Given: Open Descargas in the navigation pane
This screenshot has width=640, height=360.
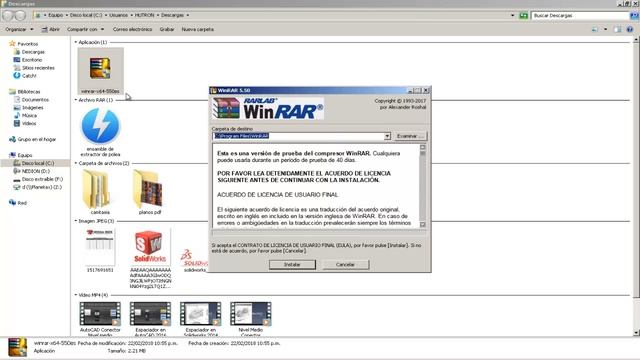Looking at the screenshot, I should pyautogui.click(x=29, y=52).
